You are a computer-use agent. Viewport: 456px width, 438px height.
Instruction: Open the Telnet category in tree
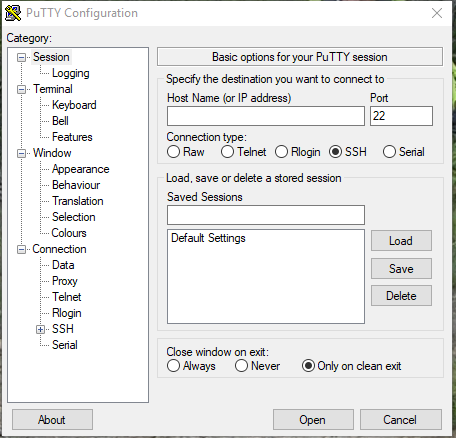coord(67,297)
